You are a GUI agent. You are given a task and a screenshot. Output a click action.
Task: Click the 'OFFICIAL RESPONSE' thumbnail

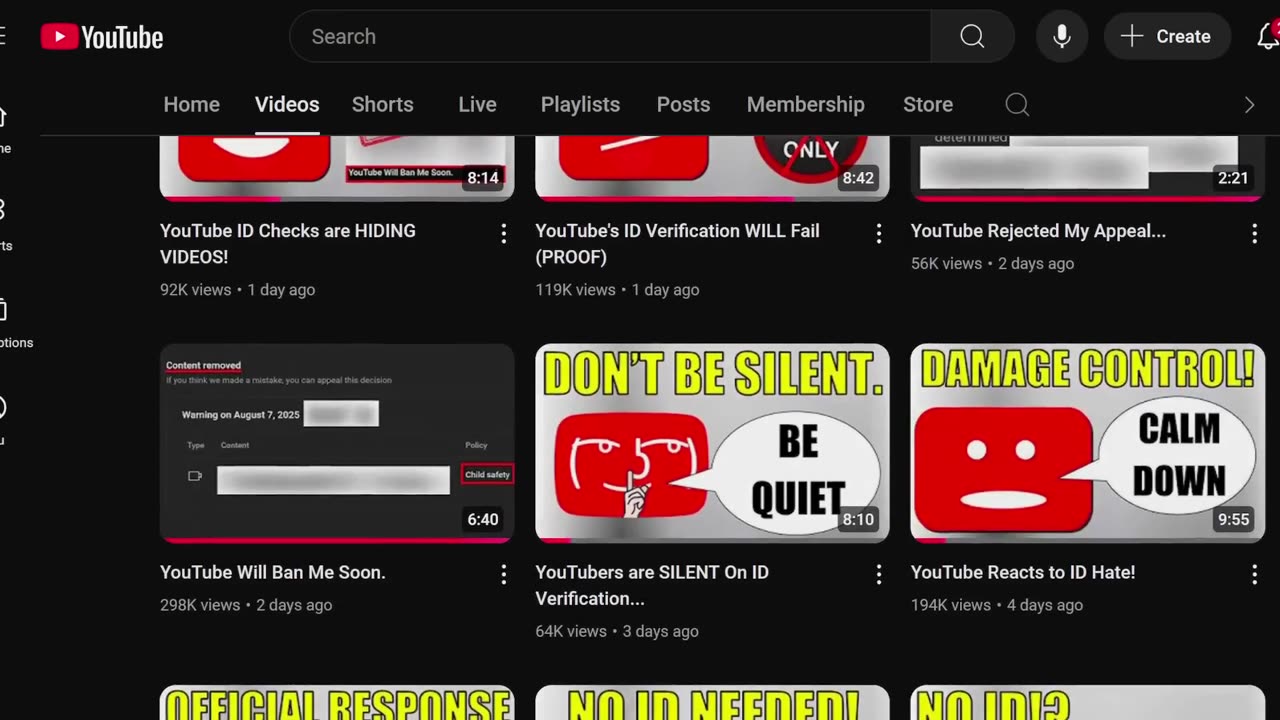[x=337, y=703]
